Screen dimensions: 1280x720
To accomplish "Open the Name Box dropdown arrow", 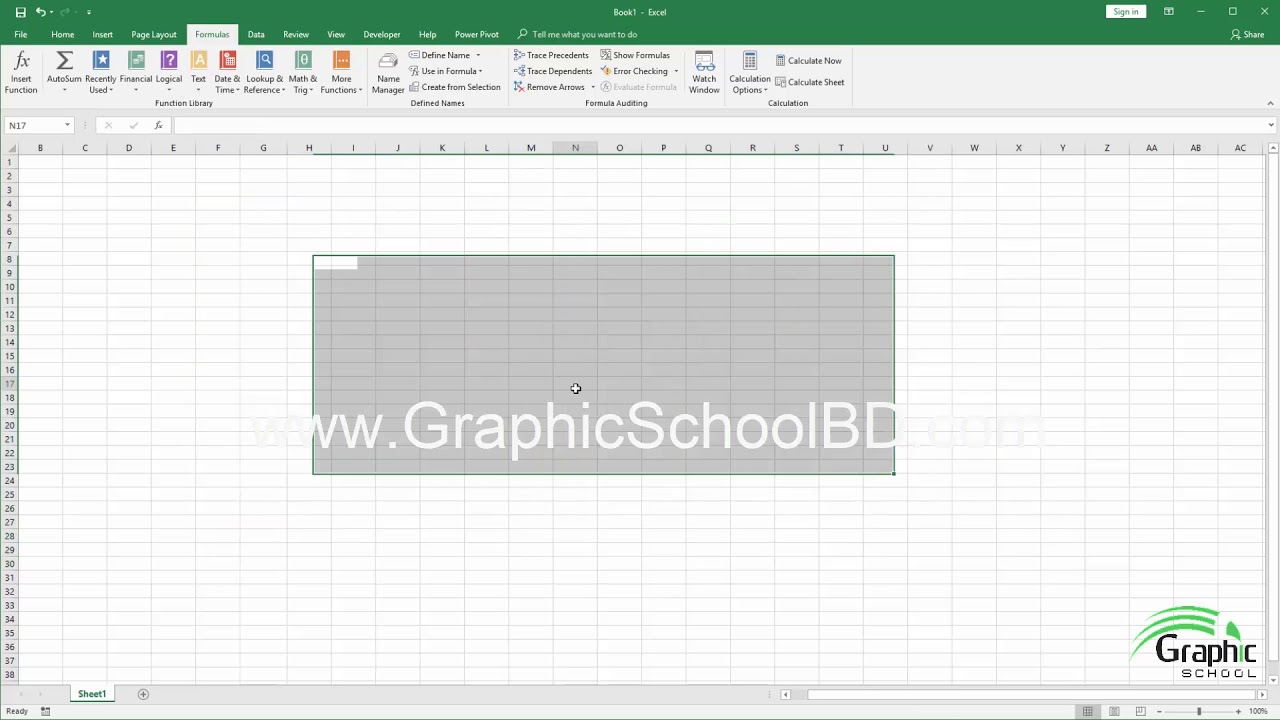I will pyautogui.click(x=67, y=125).
